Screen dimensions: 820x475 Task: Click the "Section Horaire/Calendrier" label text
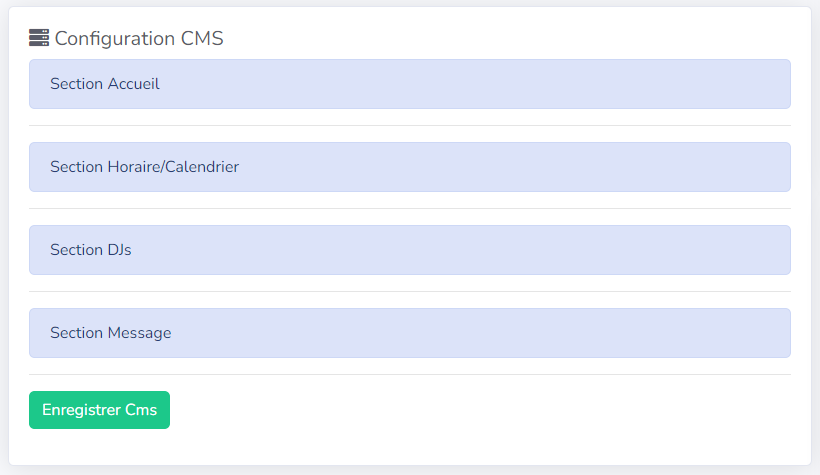coord(144,167)
